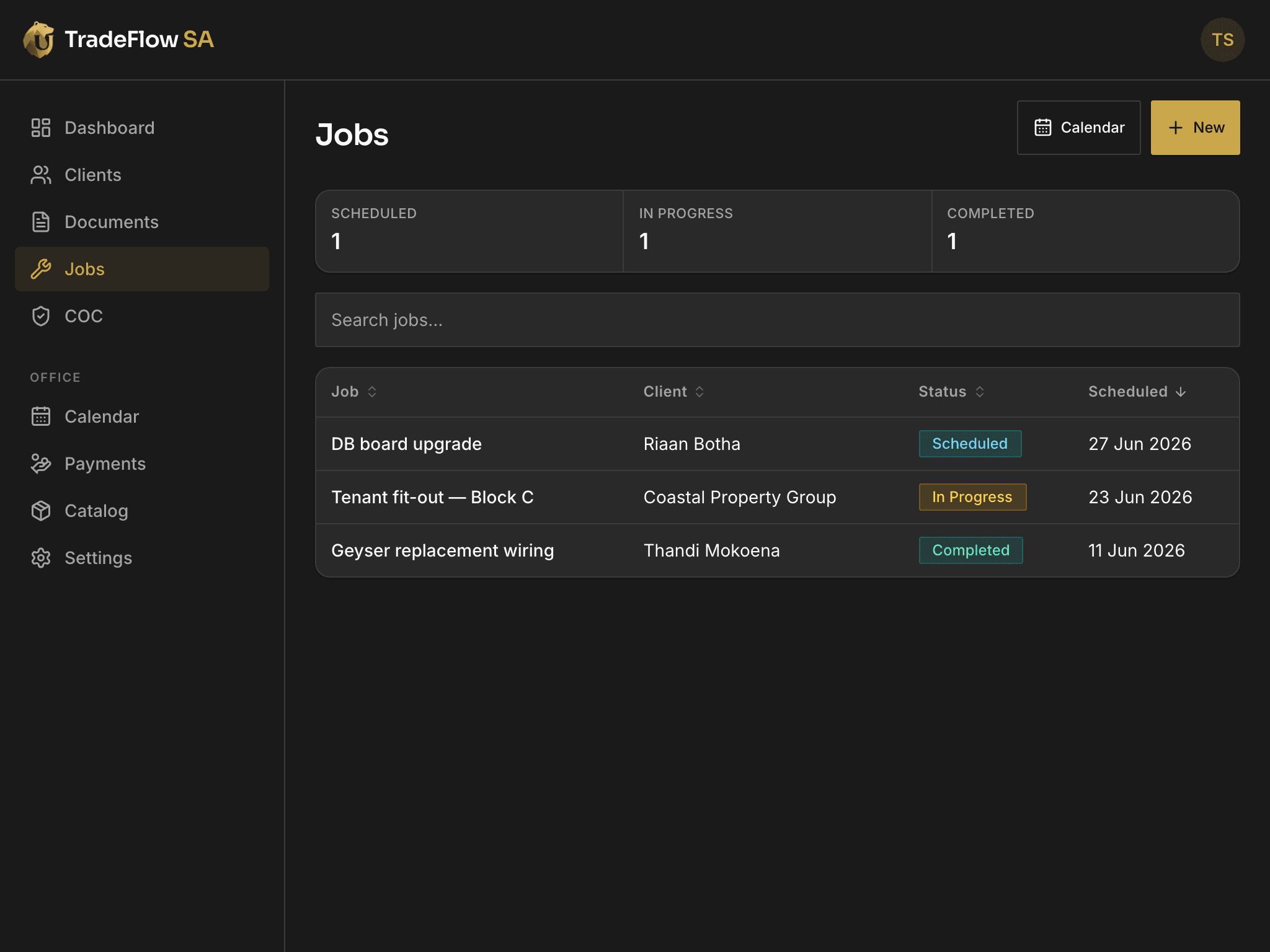Open Settings from the sidebar

[x=142, y=558]
